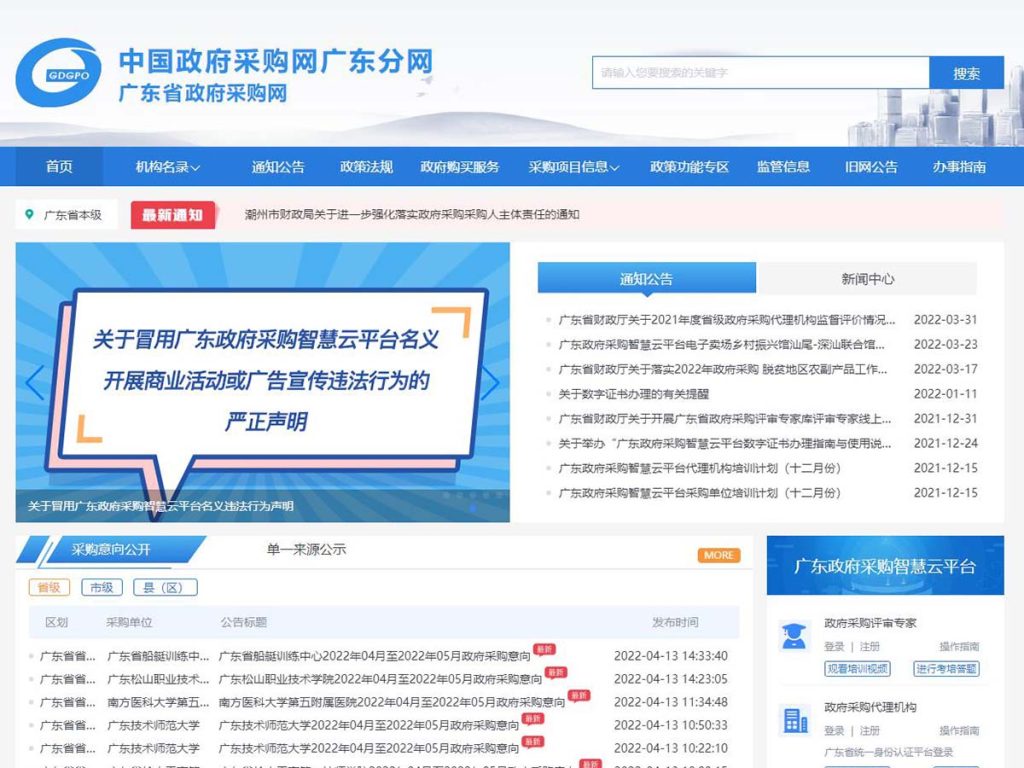This screenshot has width=1024, height=768.
Task: Open 政府购买服务 menu item
Action: pos(460,167)
